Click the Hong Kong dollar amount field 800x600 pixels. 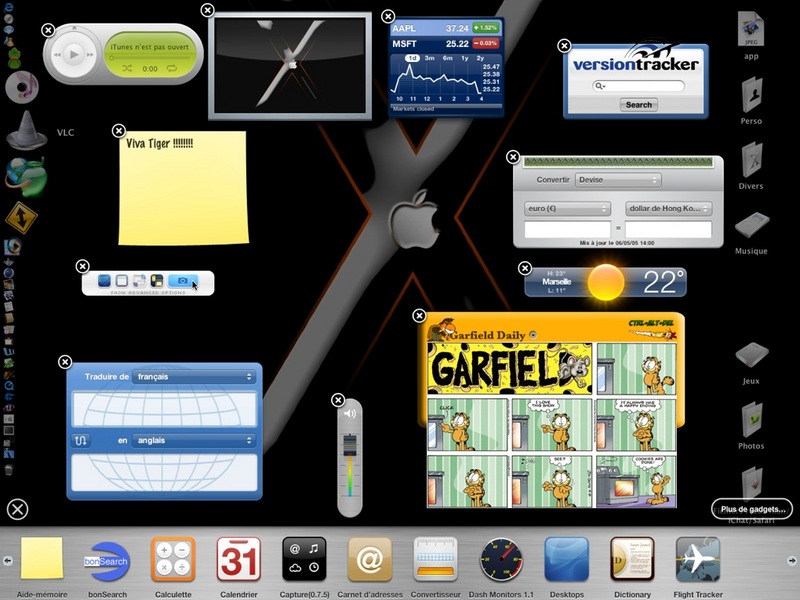tap(668, 229)
